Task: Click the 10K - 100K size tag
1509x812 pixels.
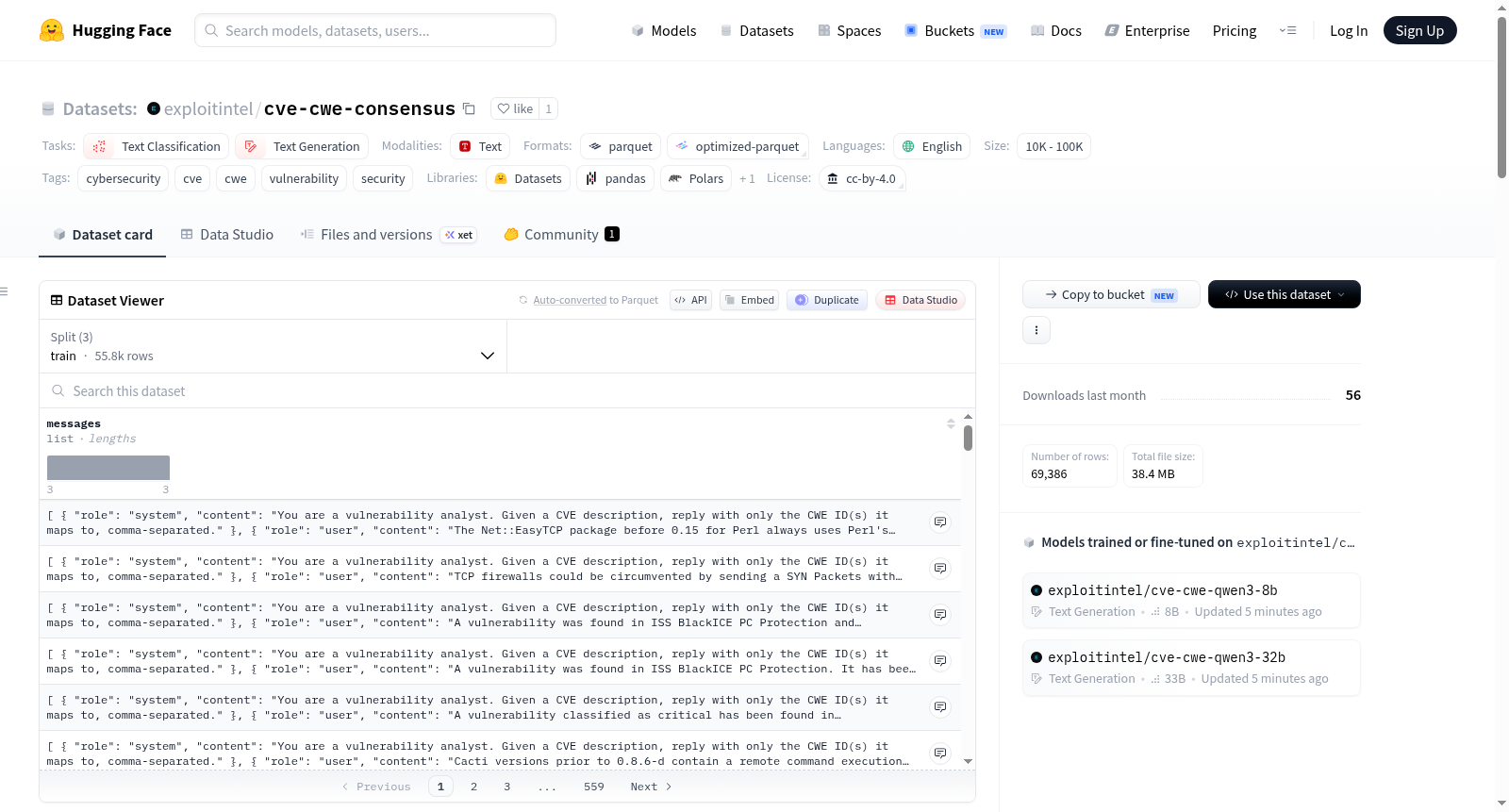Action: click(1053, 146)
